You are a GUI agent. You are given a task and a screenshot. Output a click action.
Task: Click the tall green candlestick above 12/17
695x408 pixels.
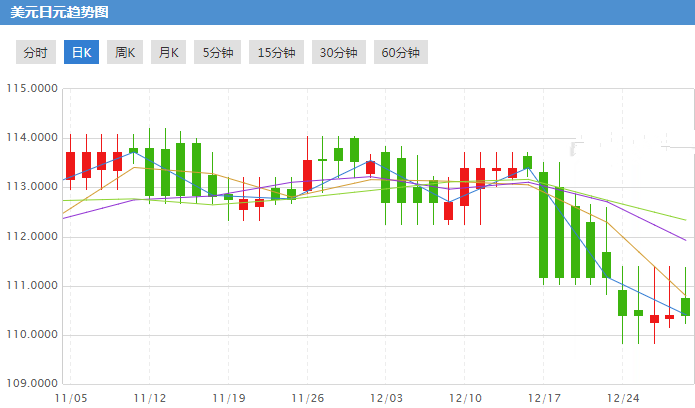click(x=543, y=225)
